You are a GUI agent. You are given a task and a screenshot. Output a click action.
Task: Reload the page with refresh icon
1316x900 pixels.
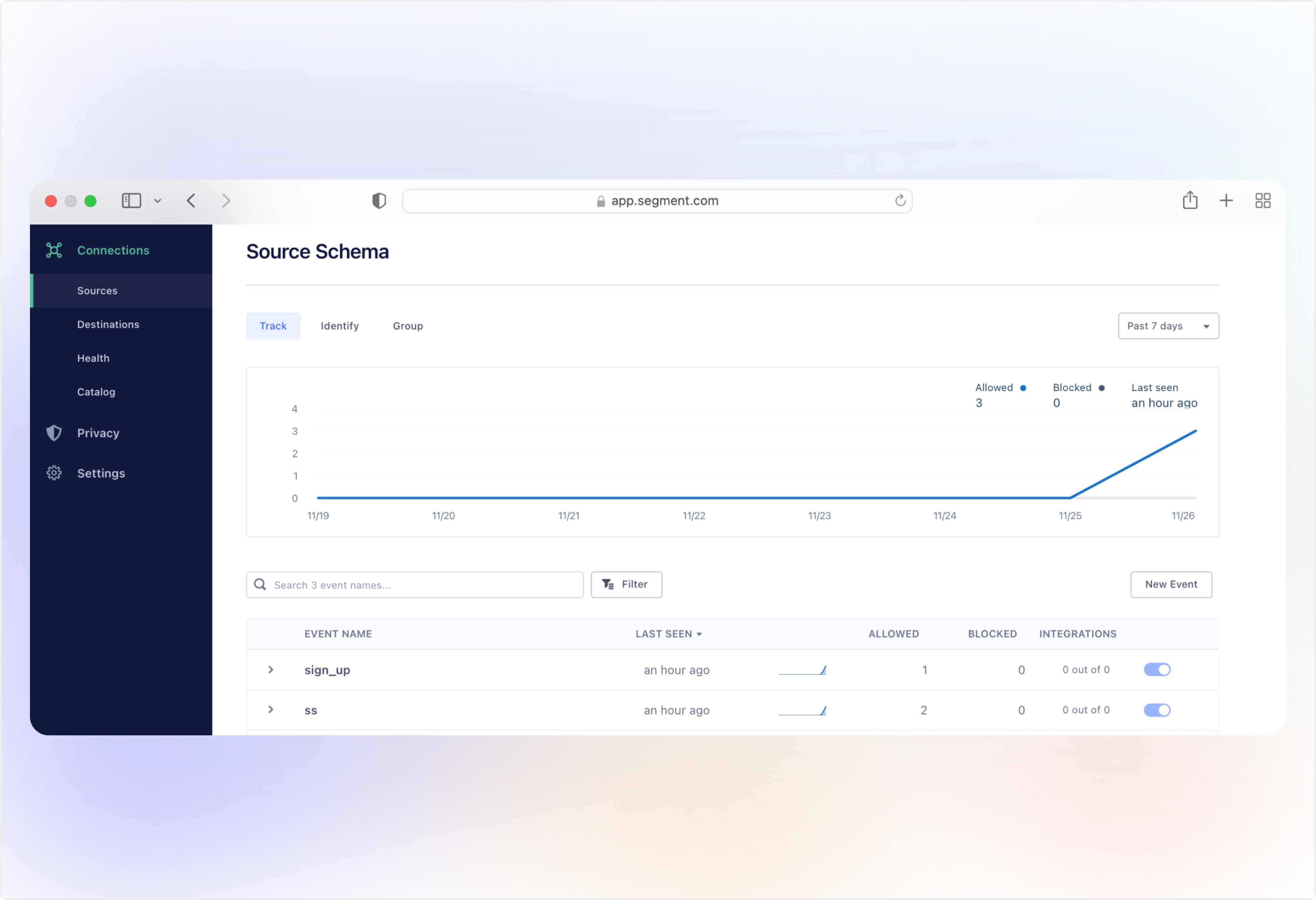click(x=900, y=201)
